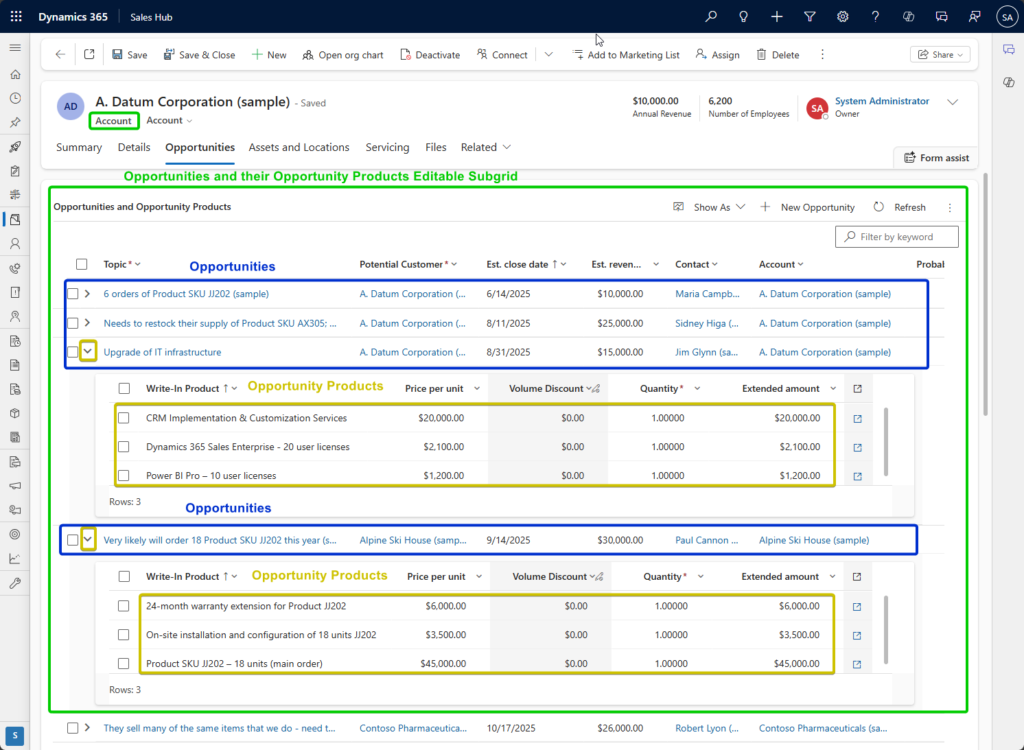
Task: Click the main form vertical scrollbar
Action: (x=985, y=294)
